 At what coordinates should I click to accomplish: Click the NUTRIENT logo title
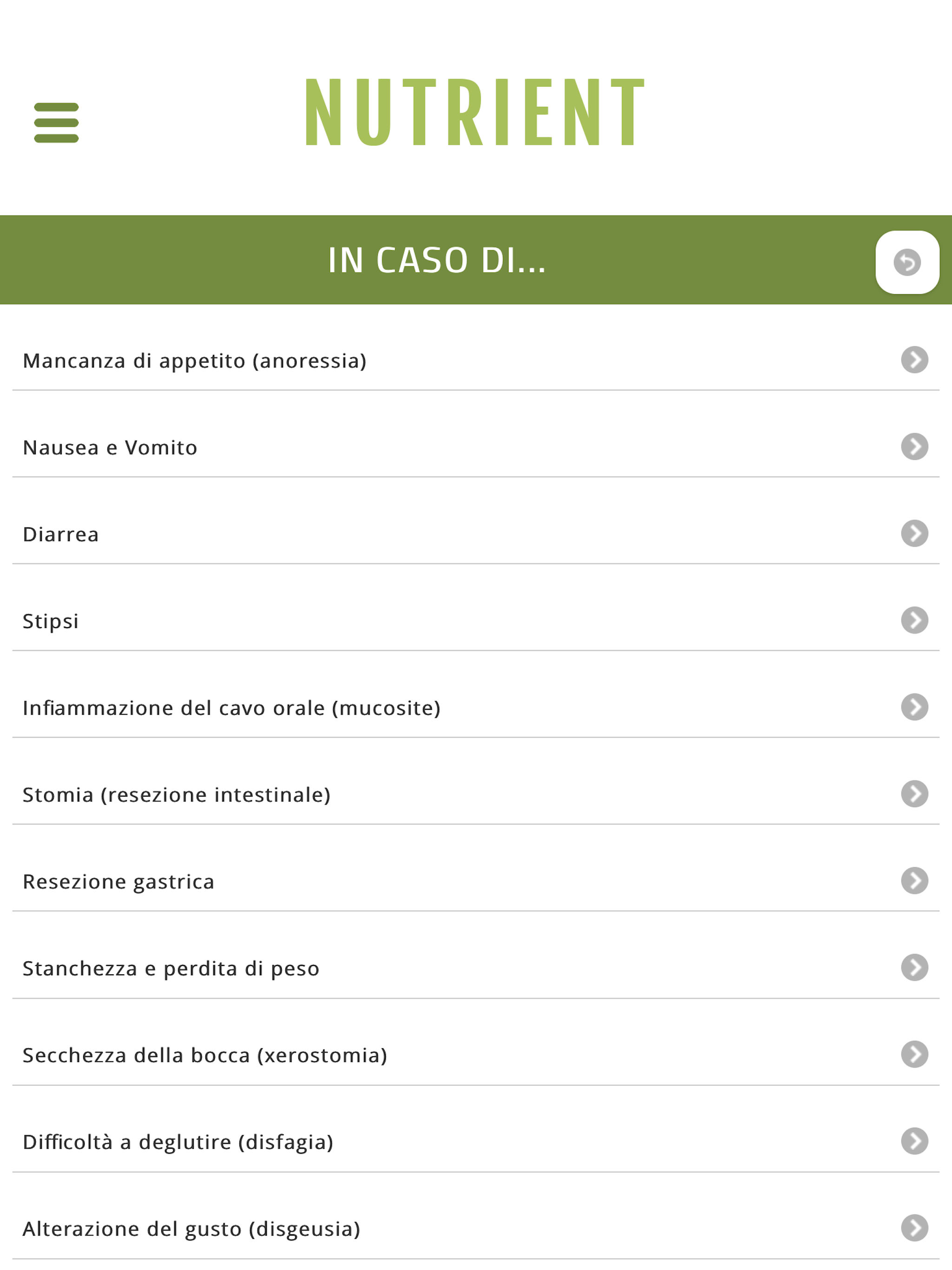pyautogui.click(x=475, y=112)
